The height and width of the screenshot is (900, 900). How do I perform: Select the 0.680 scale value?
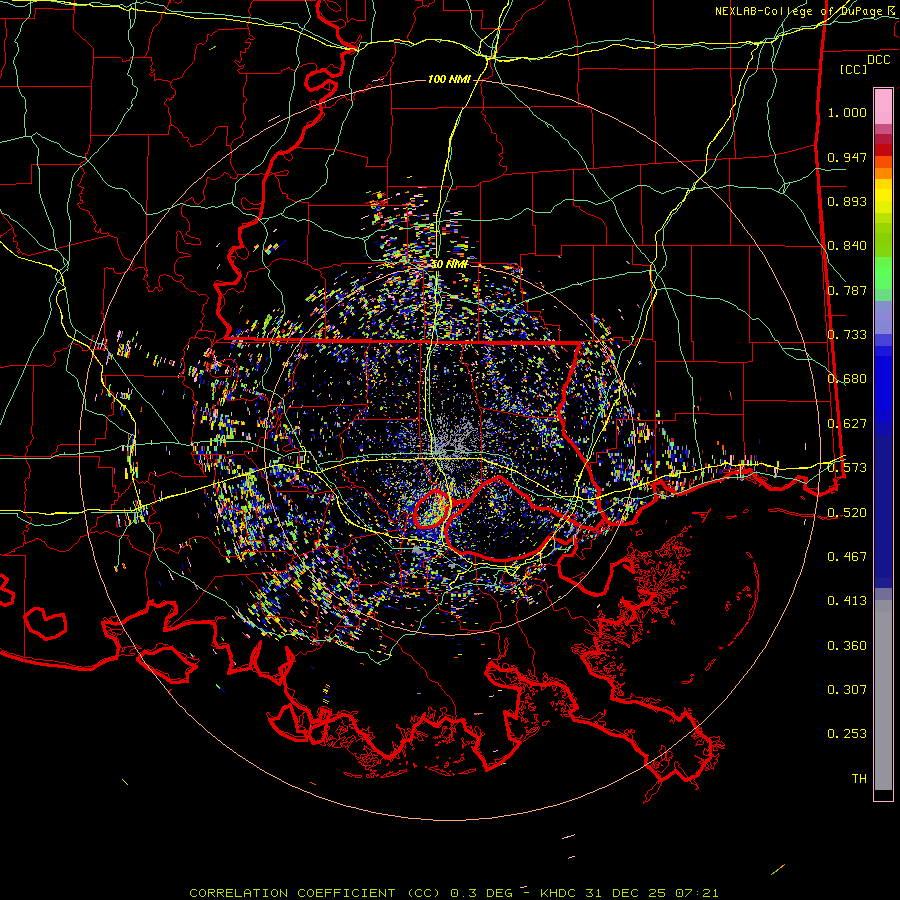[x=847, y=379]
